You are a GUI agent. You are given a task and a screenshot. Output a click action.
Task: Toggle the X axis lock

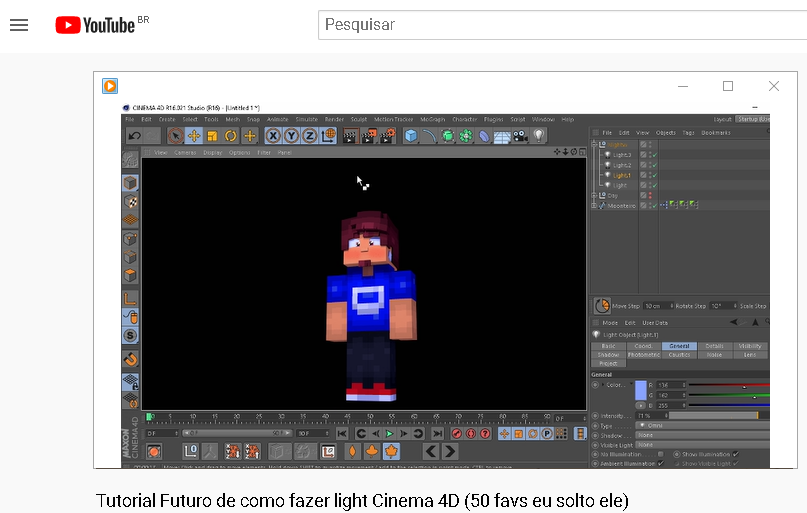click(273, 136)
